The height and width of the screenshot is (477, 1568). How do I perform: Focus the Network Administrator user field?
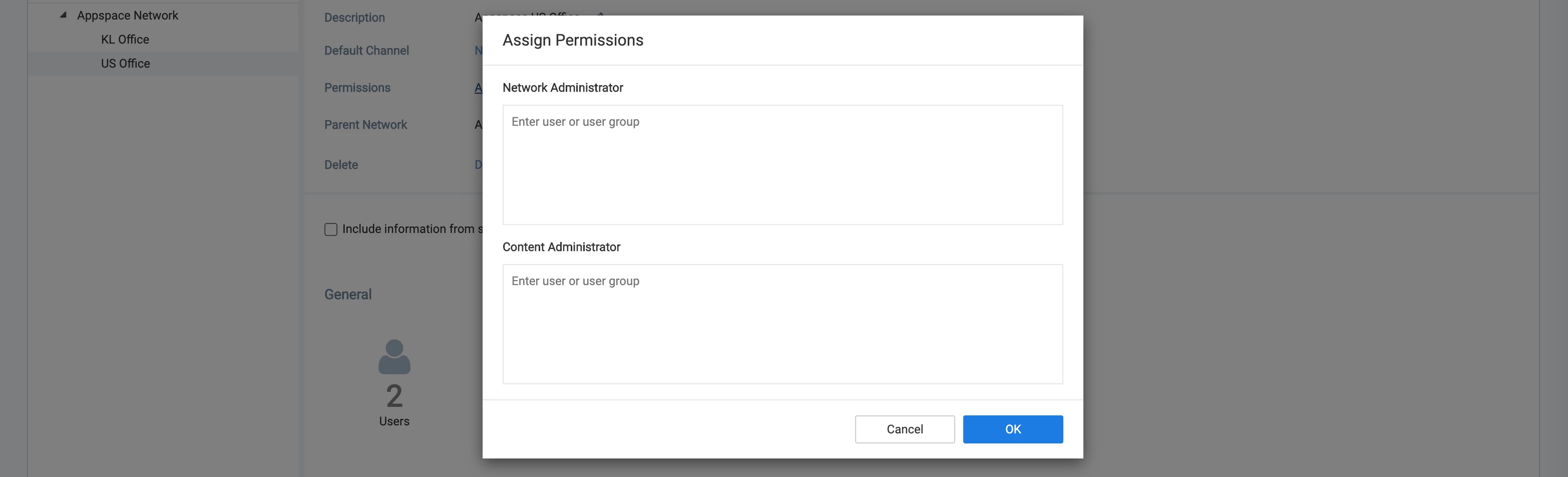[782, 164]
